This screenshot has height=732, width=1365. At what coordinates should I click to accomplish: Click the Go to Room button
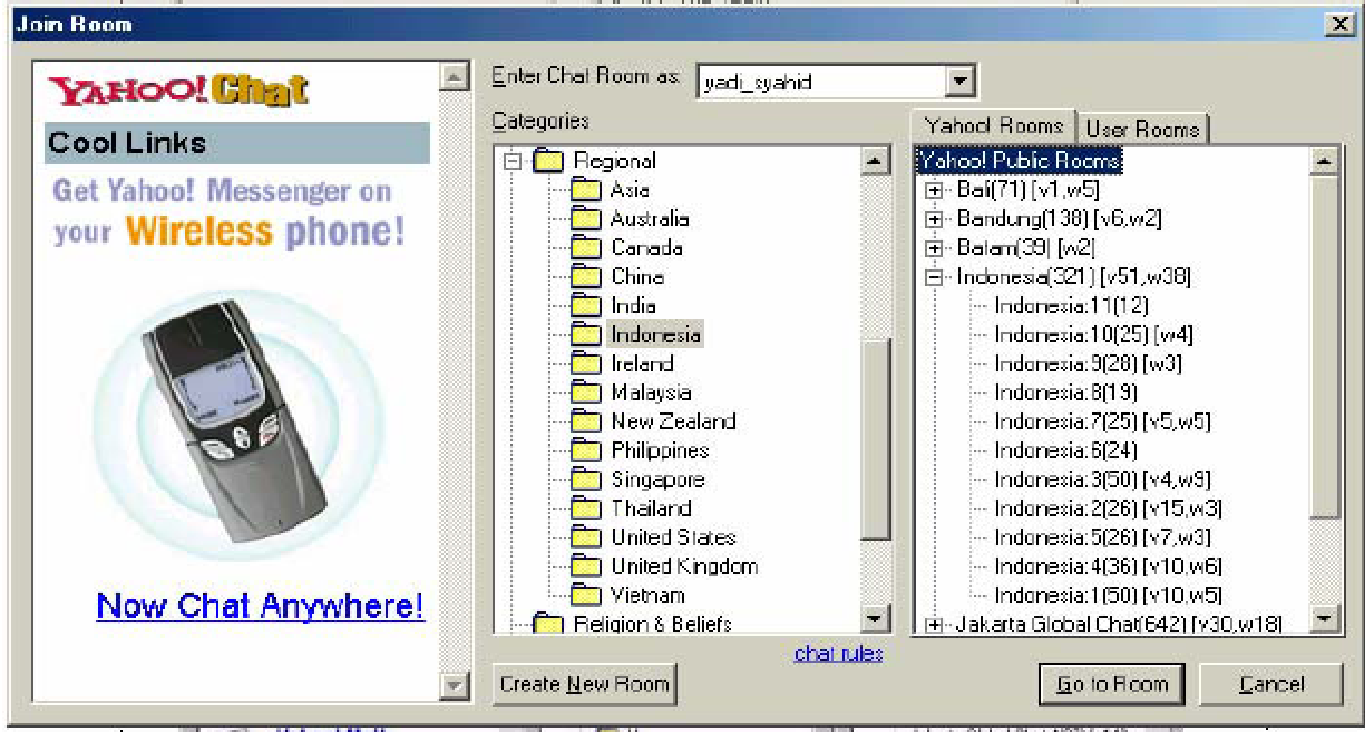pos(1112,684)
